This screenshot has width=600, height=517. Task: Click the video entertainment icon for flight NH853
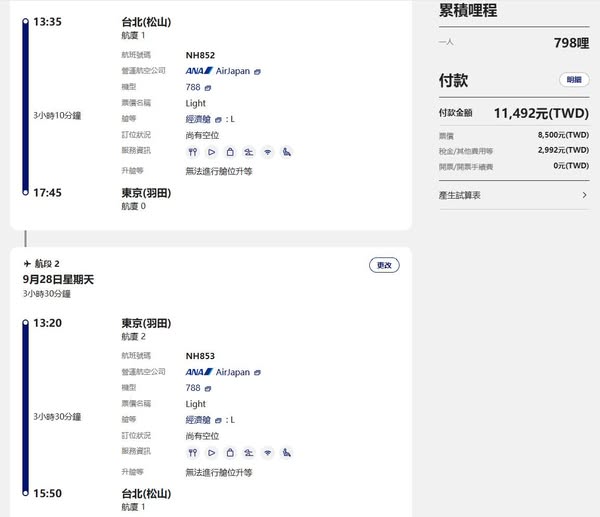(211, 453)
